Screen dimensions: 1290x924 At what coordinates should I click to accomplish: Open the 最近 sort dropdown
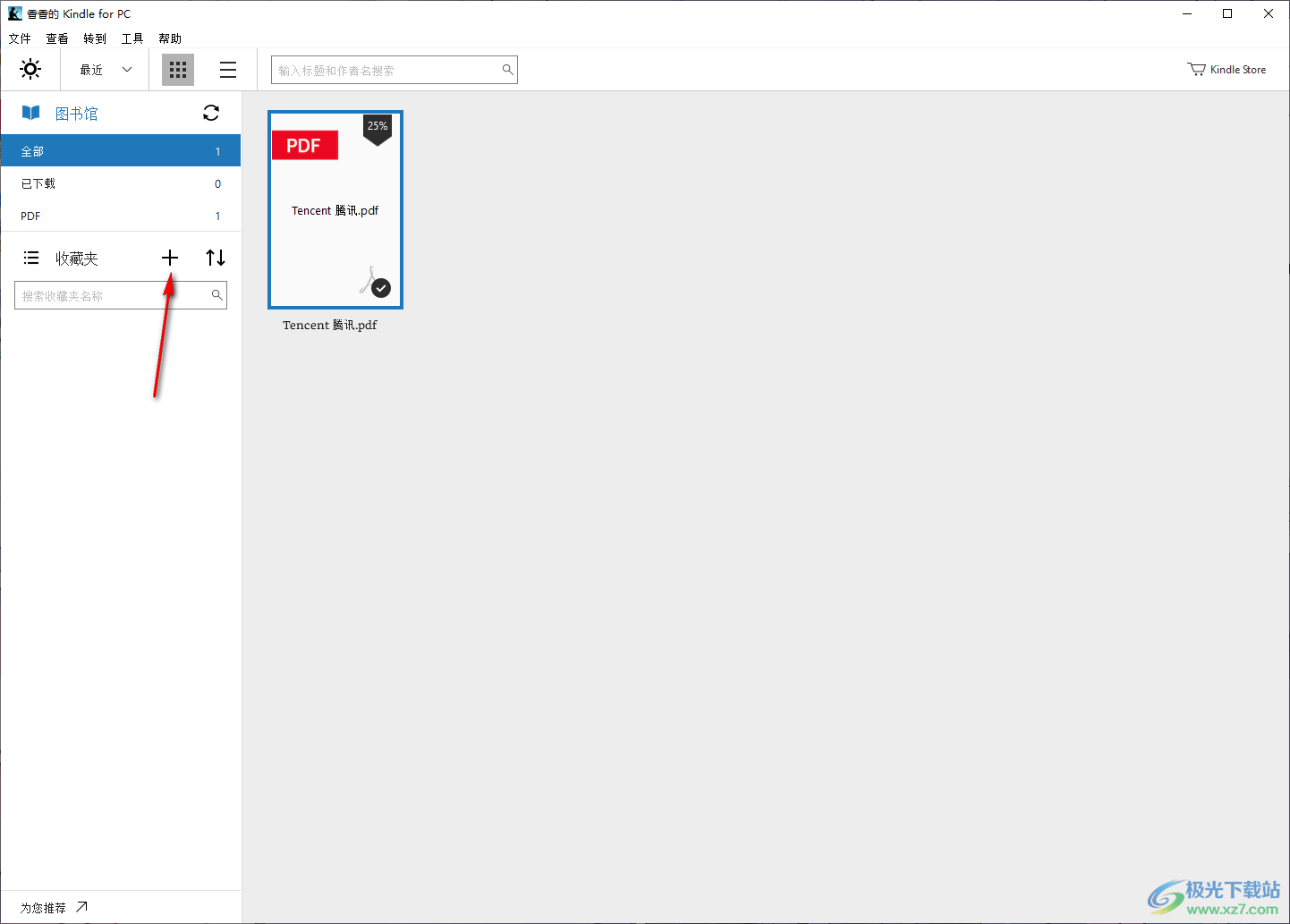(106, 70)
